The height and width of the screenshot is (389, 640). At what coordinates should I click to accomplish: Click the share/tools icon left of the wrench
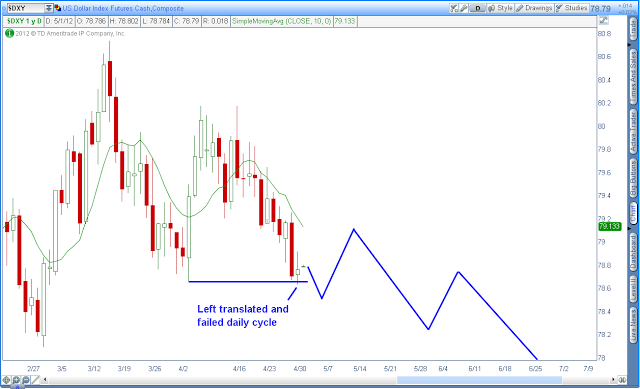click(454, 8)
